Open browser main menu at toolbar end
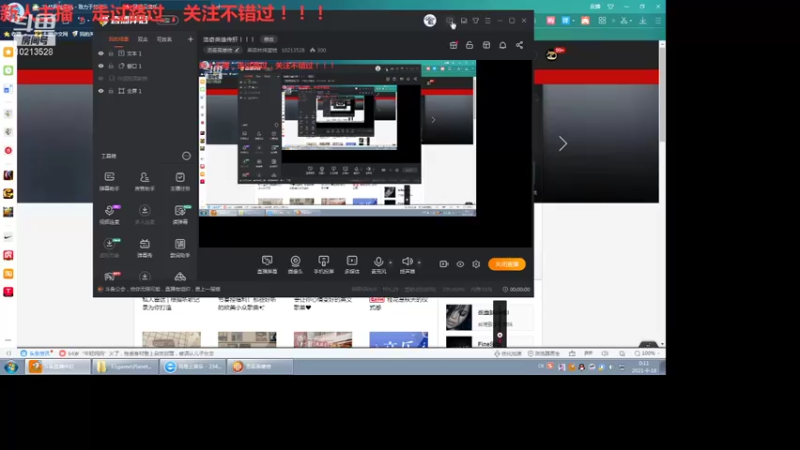This screenshot has height=450, width=800. point(658,20)
